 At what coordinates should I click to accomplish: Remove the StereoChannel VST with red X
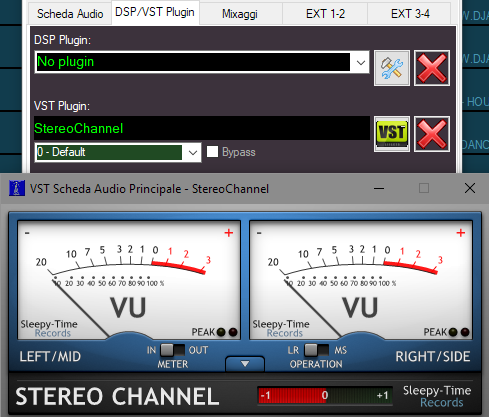[x=432, y=134]
